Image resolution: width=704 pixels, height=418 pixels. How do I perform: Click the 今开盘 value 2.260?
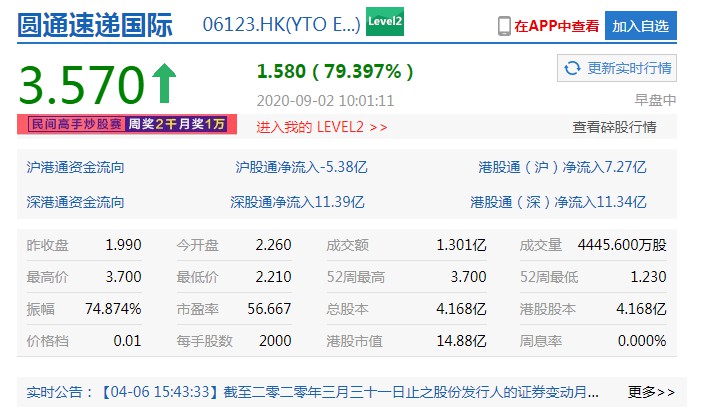click(x=273, y=245)
